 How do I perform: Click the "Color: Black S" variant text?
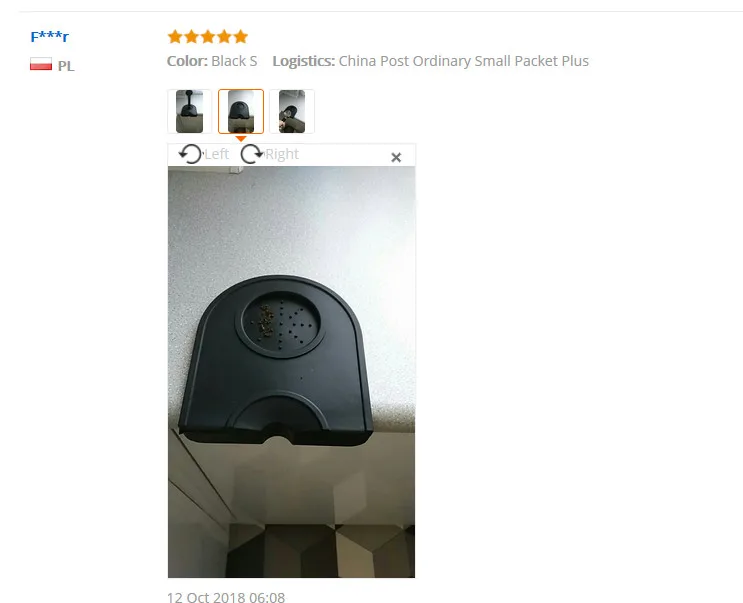tap(212, 61)
